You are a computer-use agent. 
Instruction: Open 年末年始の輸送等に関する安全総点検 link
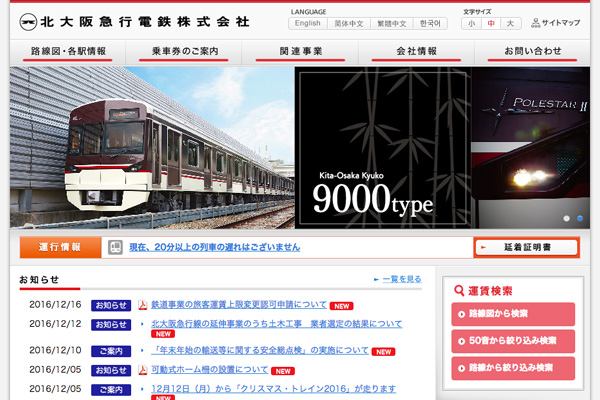point(260,350)
